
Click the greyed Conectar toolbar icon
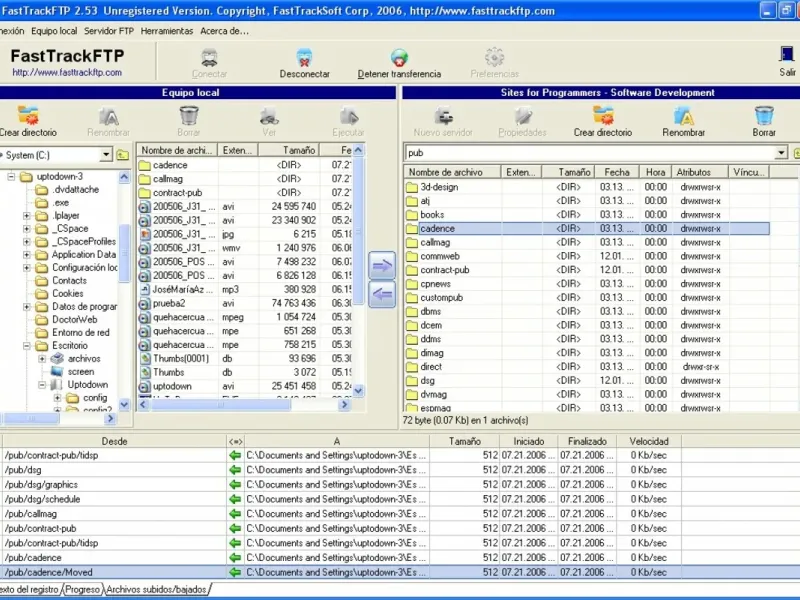(x=209, y=57)
